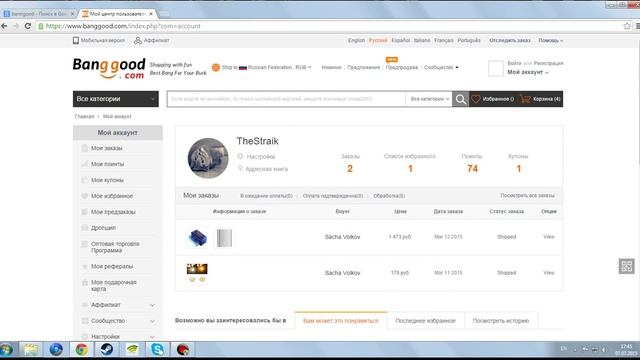Open Мои заказы in sidebar

pos(107,148)
